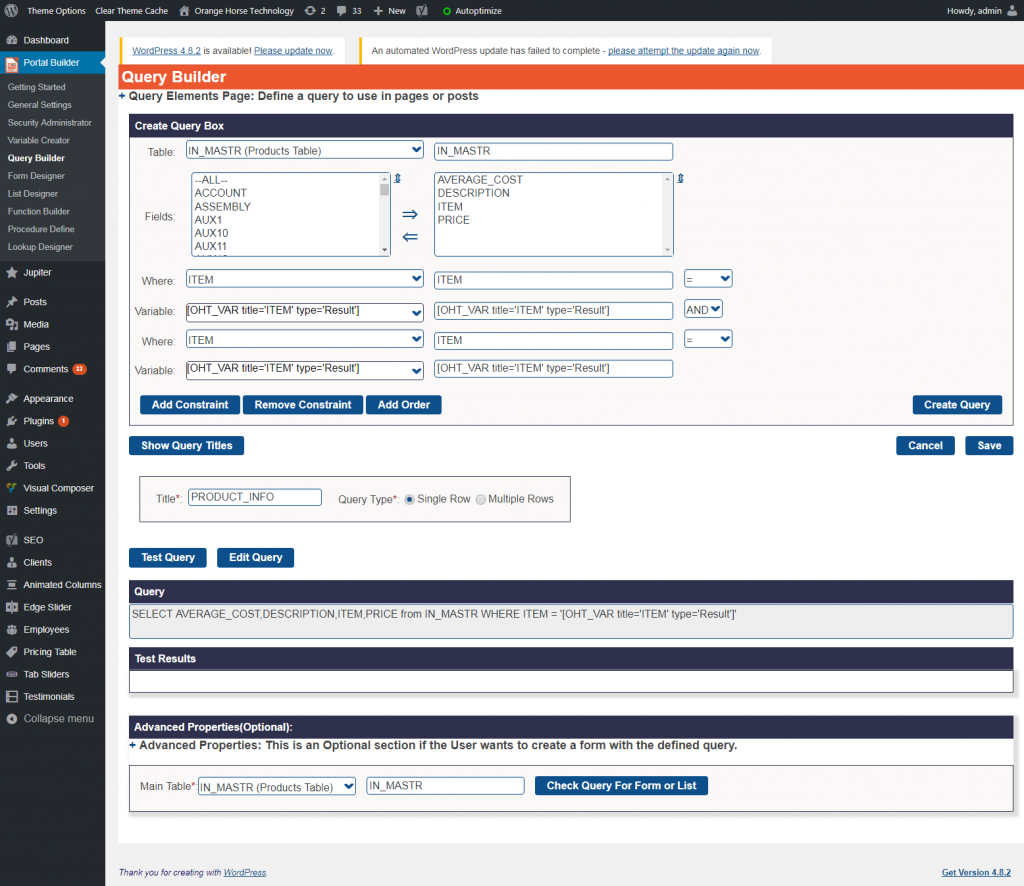Open Getting Started submenu item

point(37,87)
